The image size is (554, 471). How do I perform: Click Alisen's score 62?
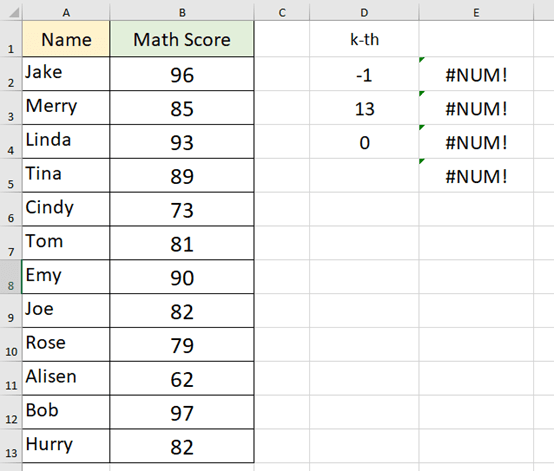click(x=182, y=378)
